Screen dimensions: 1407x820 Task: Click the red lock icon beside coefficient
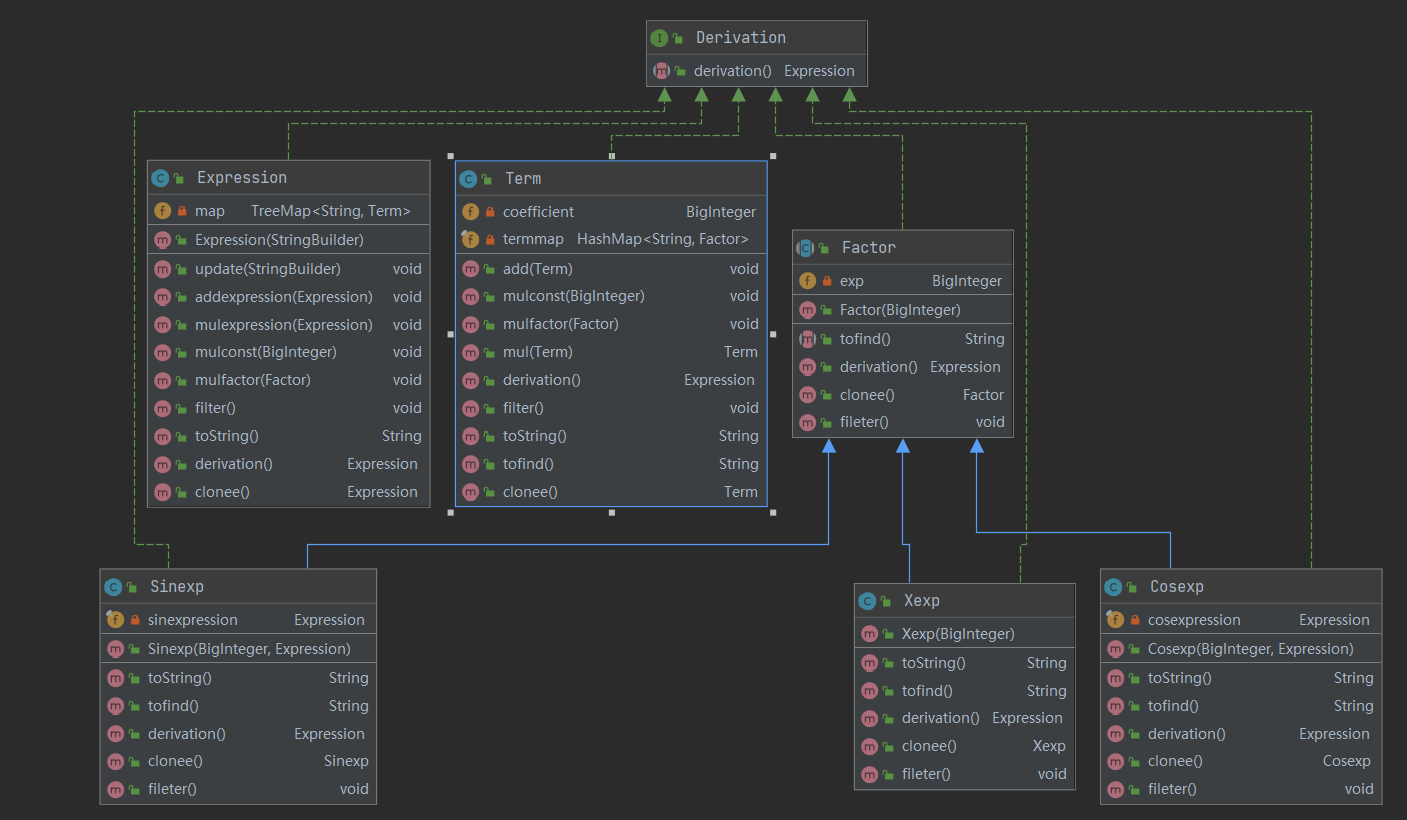[490, 212]
